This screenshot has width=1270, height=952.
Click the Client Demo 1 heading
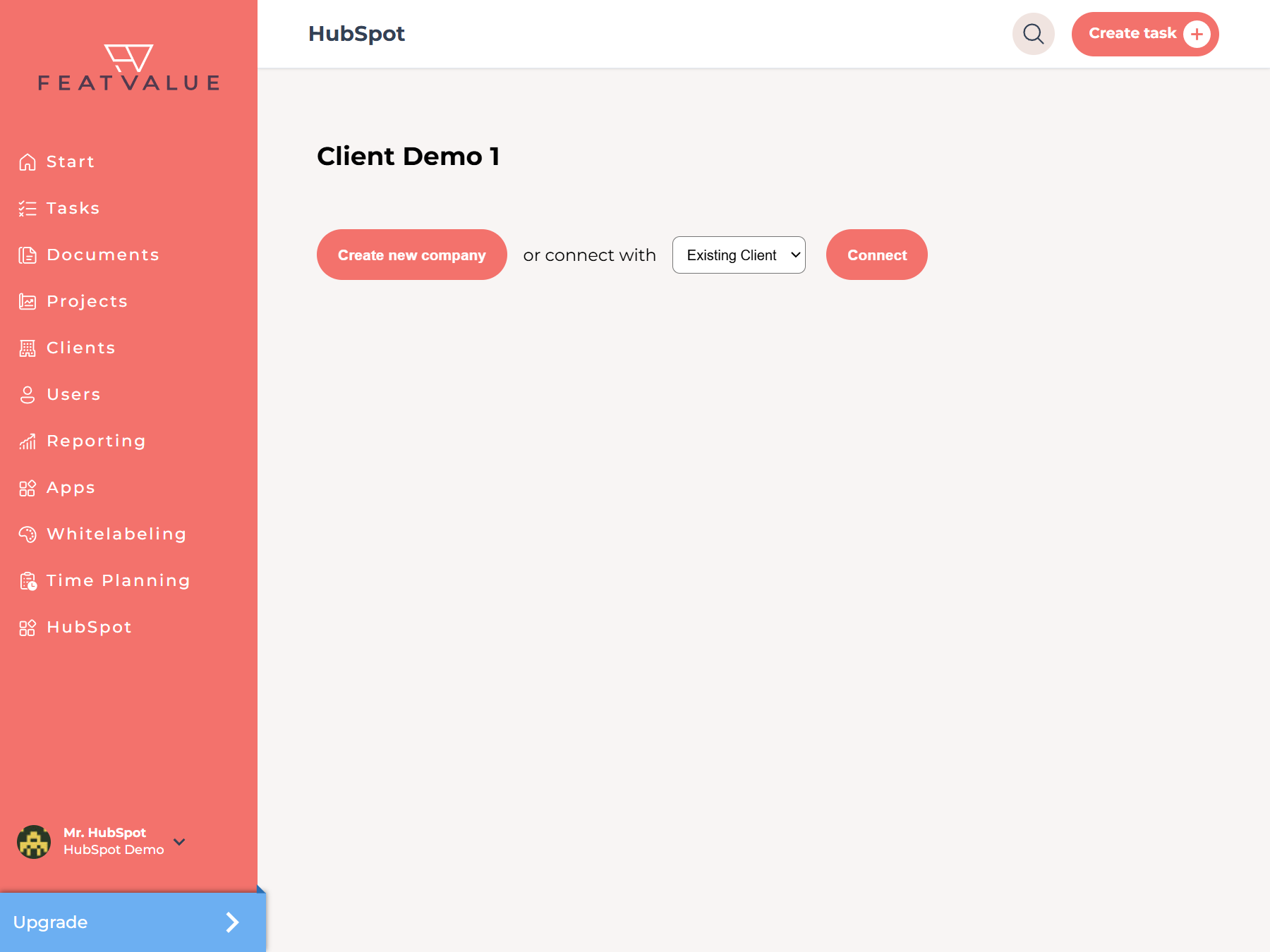coord(409,156)
